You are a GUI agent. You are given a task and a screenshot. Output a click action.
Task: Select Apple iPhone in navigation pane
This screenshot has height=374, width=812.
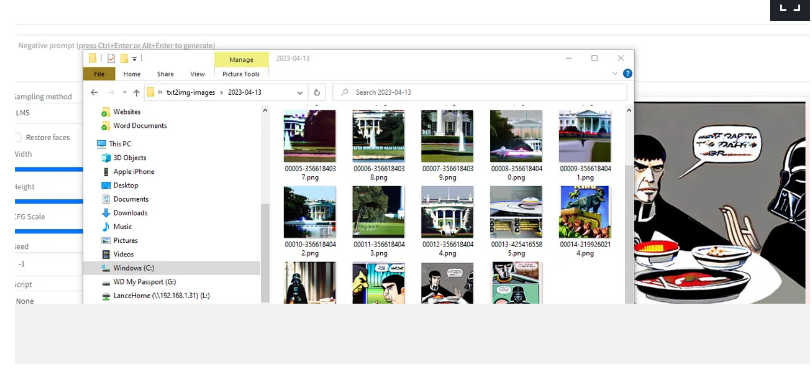coord(134,171)
